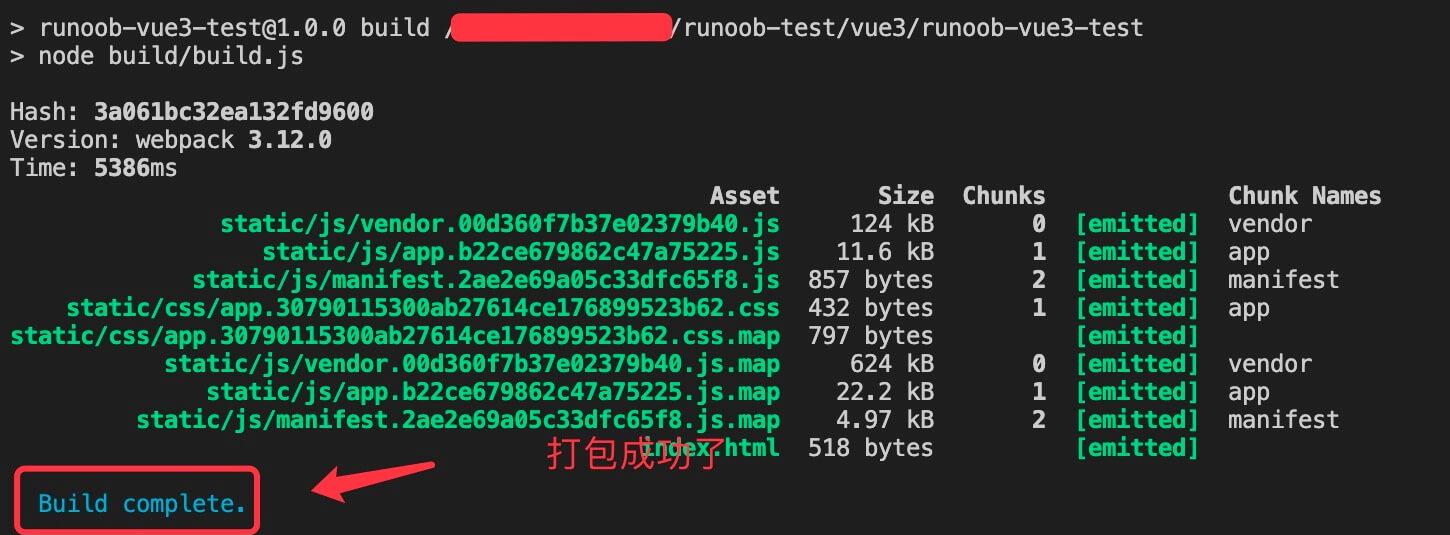Select the app.b22ce679862c47a75225.js asset line
Image resolution: width=1450 pixels, height=535 pixels.
[x=521, y=252]
